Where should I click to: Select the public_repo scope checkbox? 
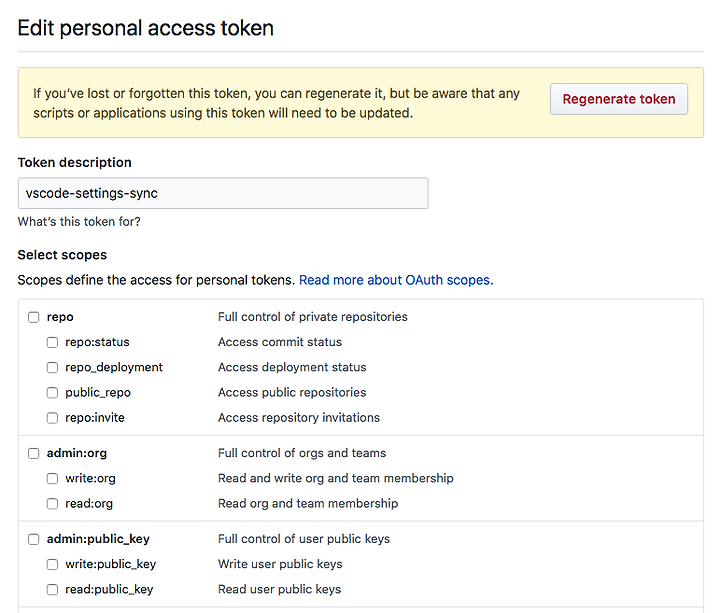pyautogui.click(x=52, y=392)
